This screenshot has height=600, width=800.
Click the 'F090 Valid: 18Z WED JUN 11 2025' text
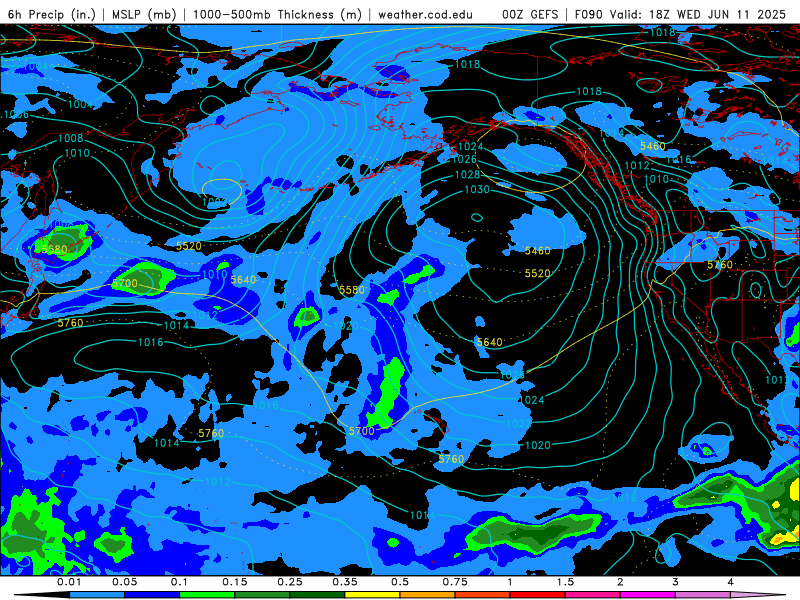680,14
